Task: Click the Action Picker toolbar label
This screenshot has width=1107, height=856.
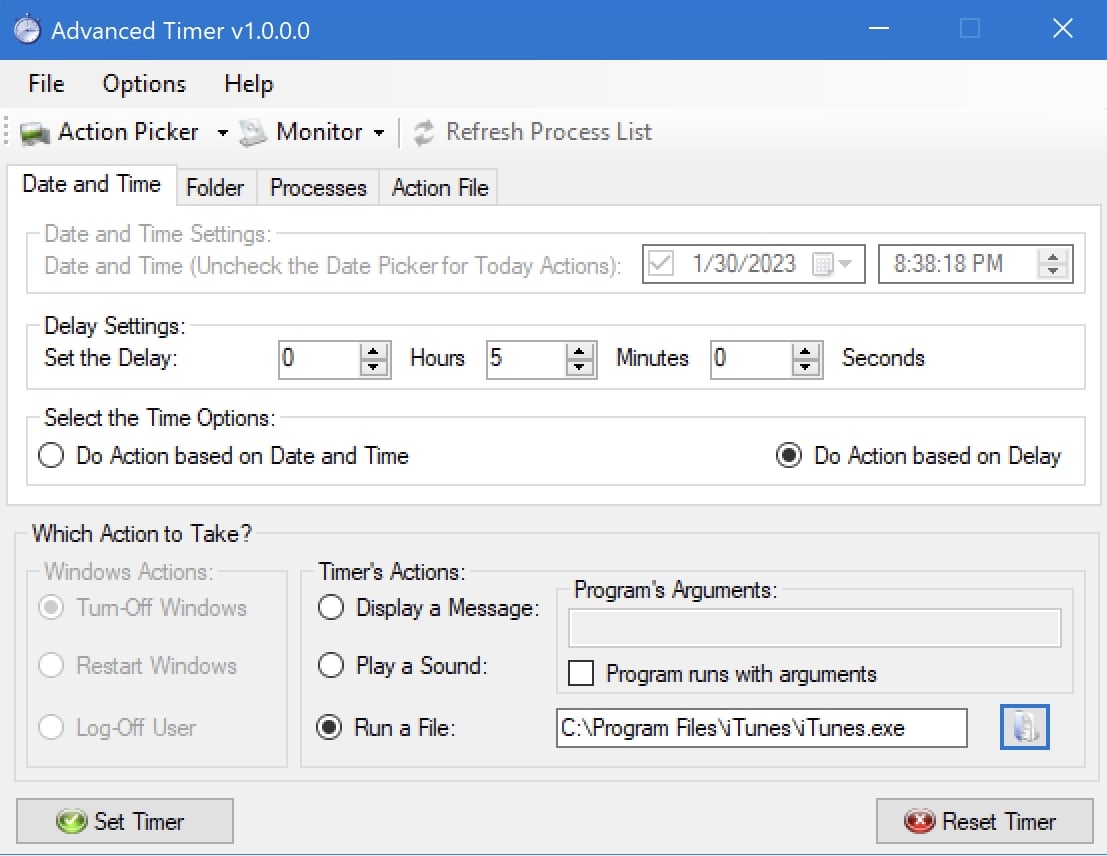Action: pos(128,132)
